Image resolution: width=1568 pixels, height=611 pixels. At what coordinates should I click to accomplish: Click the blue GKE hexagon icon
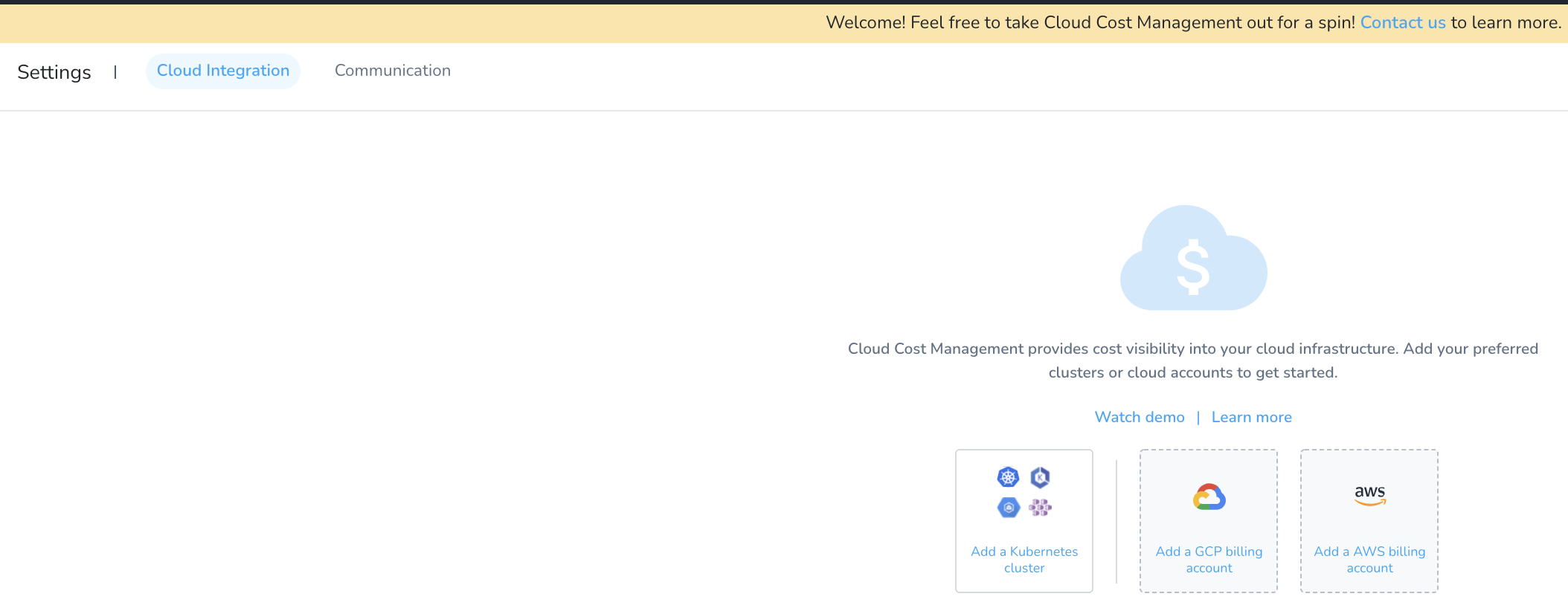[1008, 508]
